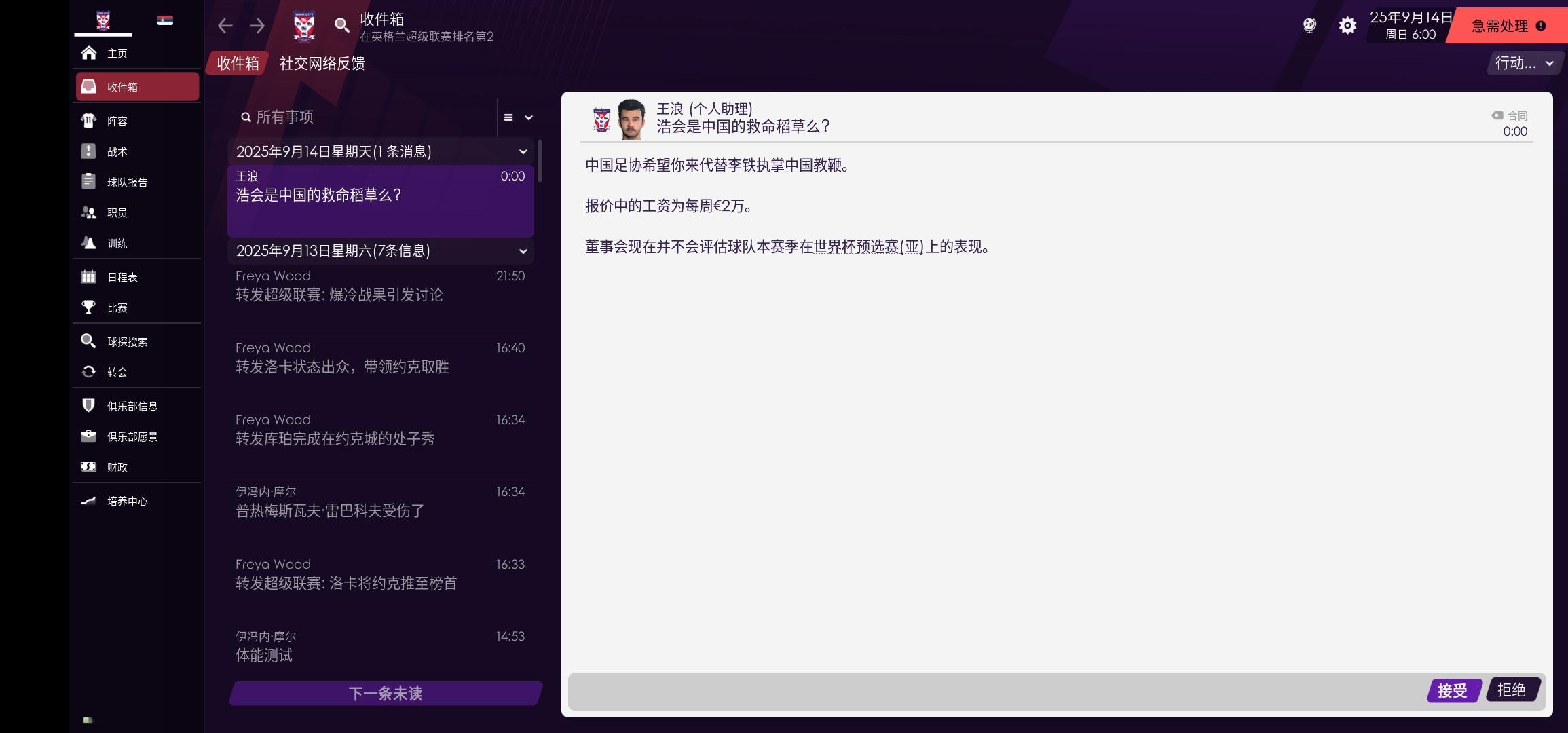This screenshot has width=1568, height=733.
Task: Click 王浪 assistant portrait in message
Action: [x=631, y=119]
